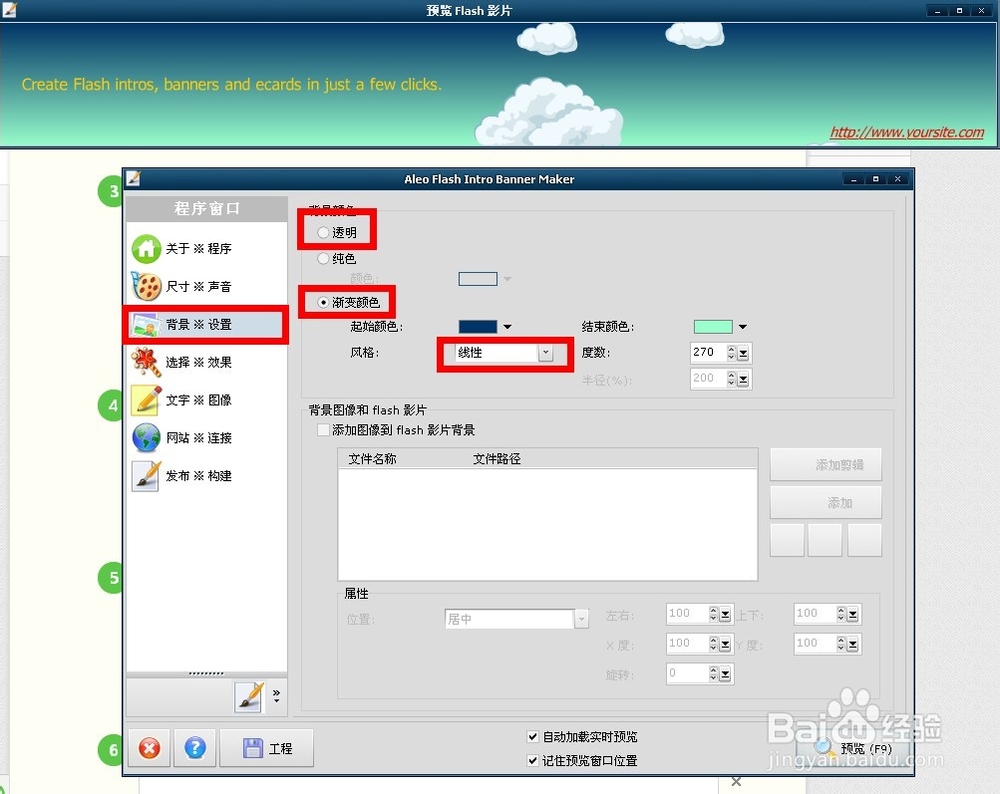Click the X 度 input field
The image size is (1000, 794).
point(688,643)
